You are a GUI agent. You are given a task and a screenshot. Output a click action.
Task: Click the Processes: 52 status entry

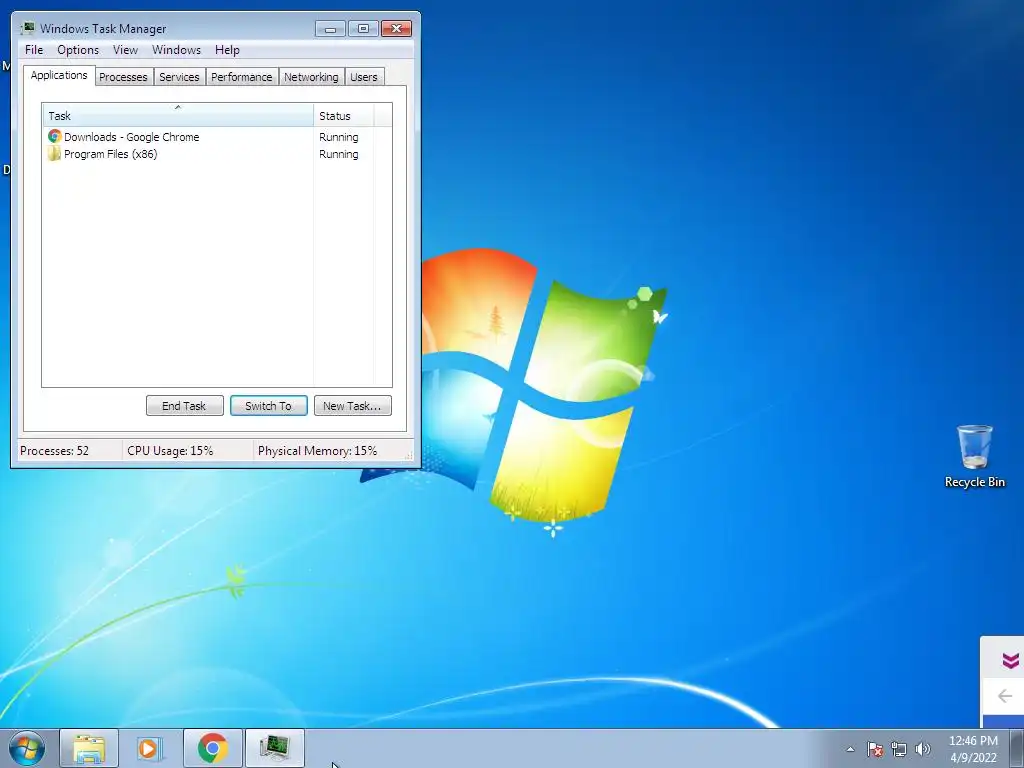coord(54,451)
